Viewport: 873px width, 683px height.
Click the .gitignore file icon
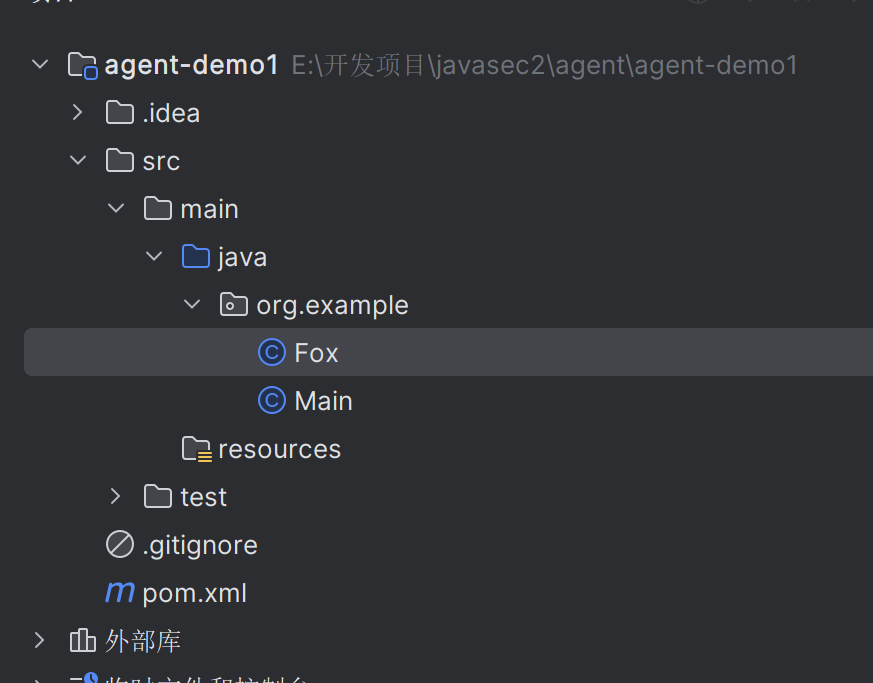[x=120, y=545]
